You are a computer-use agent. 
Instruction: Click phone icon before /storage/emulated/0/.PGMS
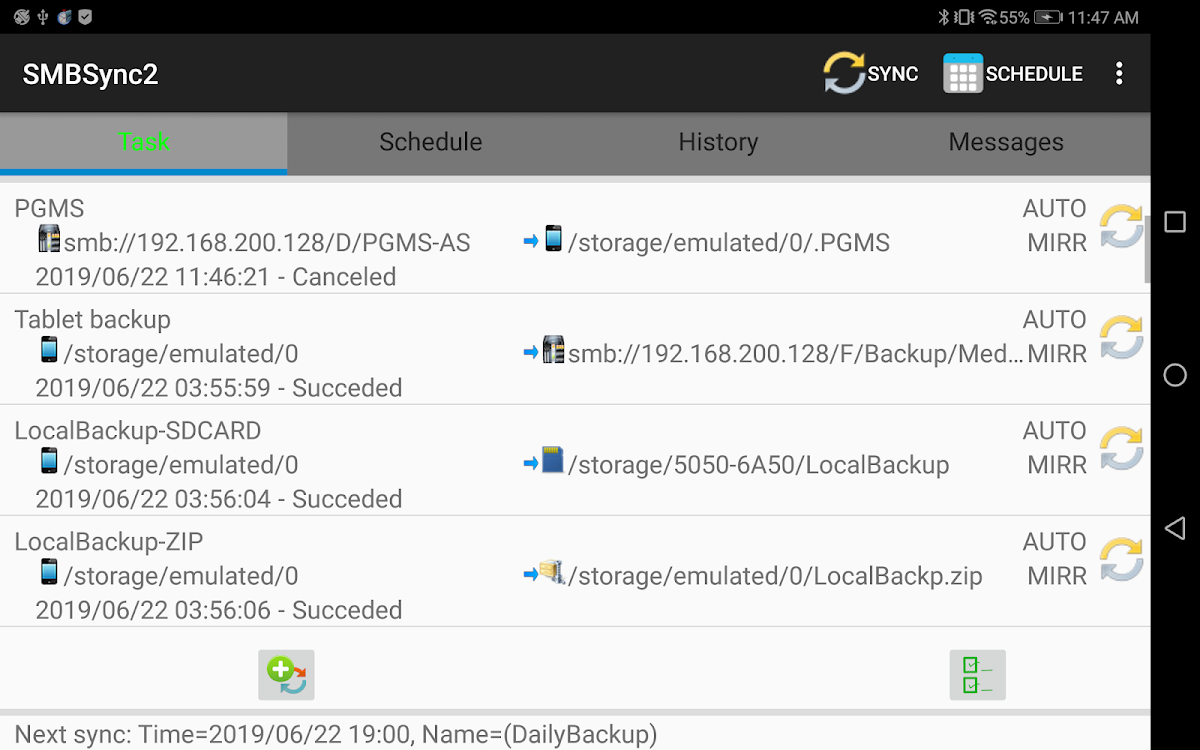tap(553, 238)
